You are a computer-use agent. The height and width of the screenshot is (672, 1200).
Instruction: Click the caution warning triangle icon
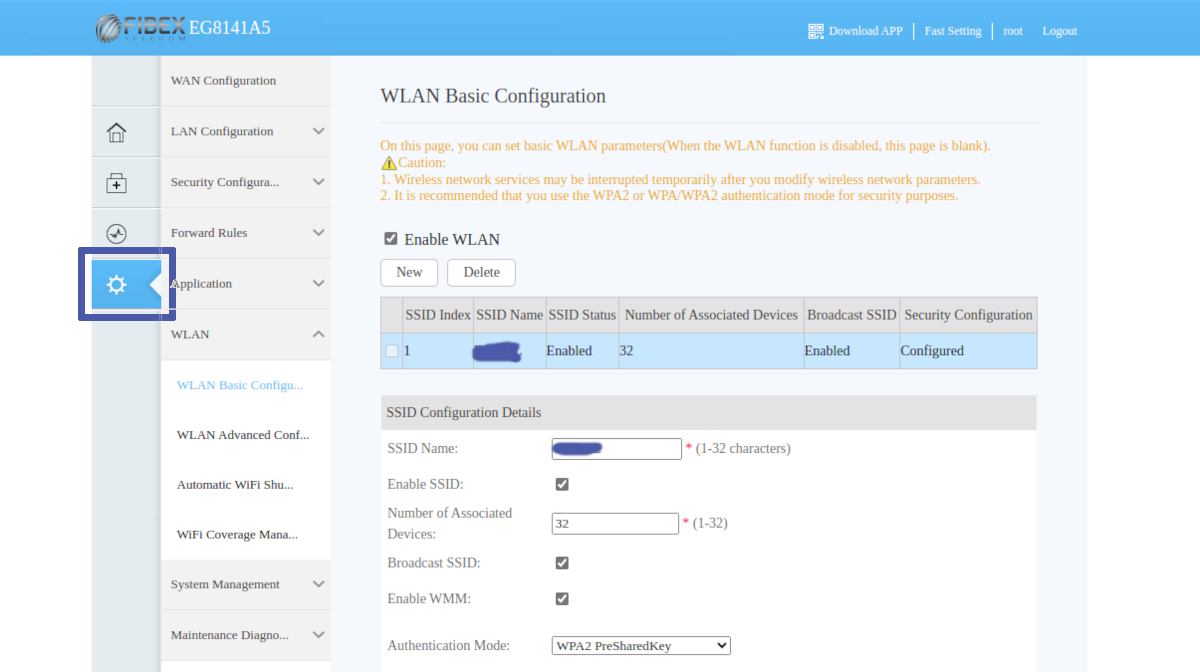tap(389, 163)
